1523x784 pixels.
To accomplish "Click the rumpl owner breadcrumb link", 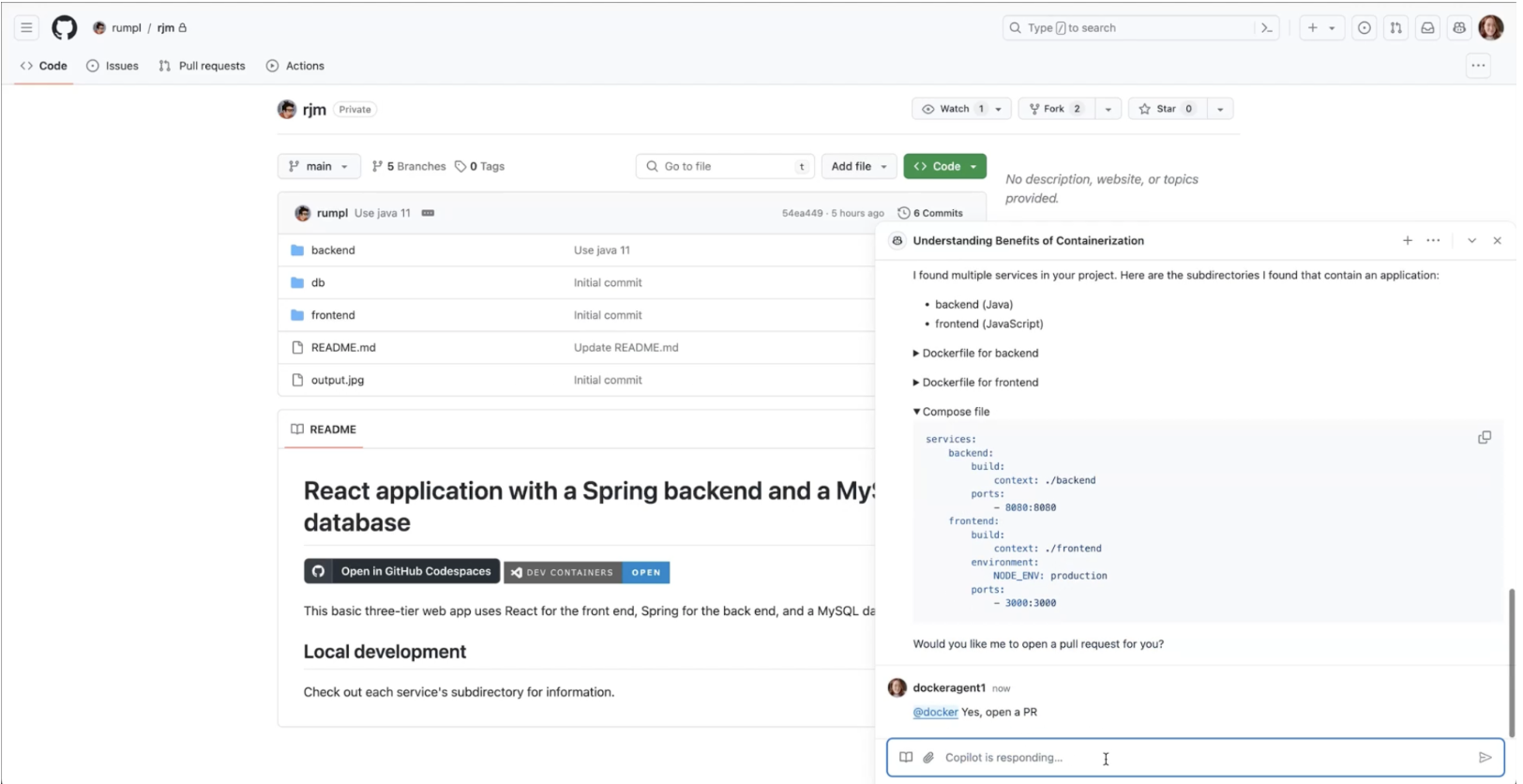I will (x=126, y=28).
